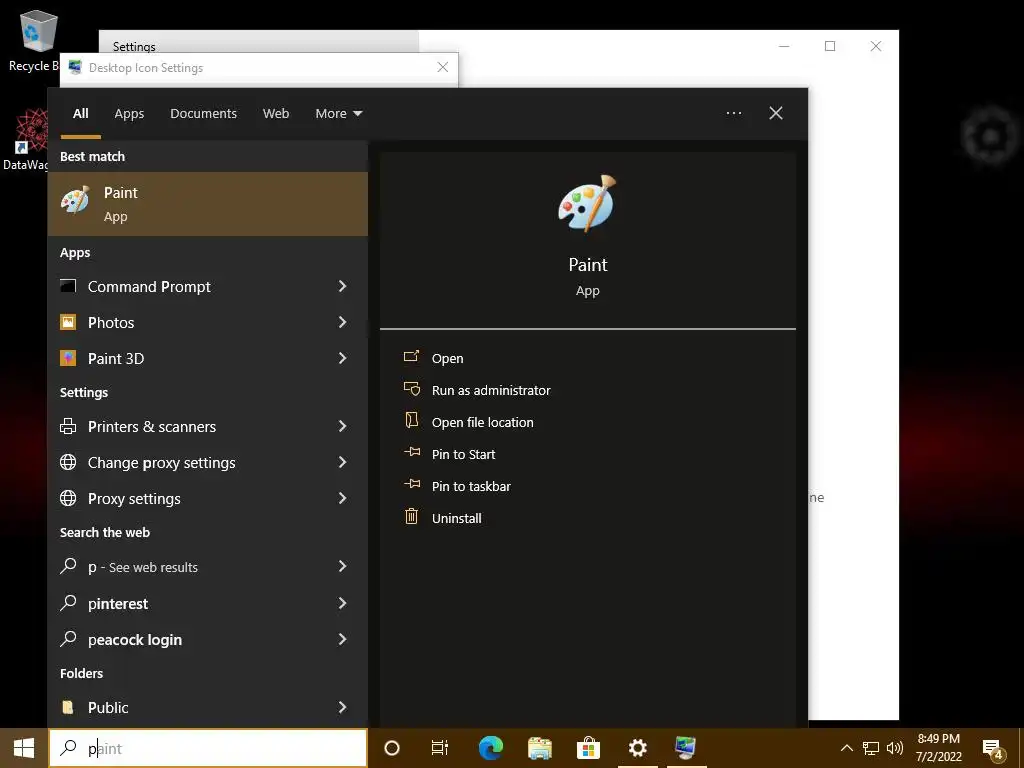
Task: Switch to the Settings gear on taskbar
Action: pyautogui.click(x=637, y=748)
